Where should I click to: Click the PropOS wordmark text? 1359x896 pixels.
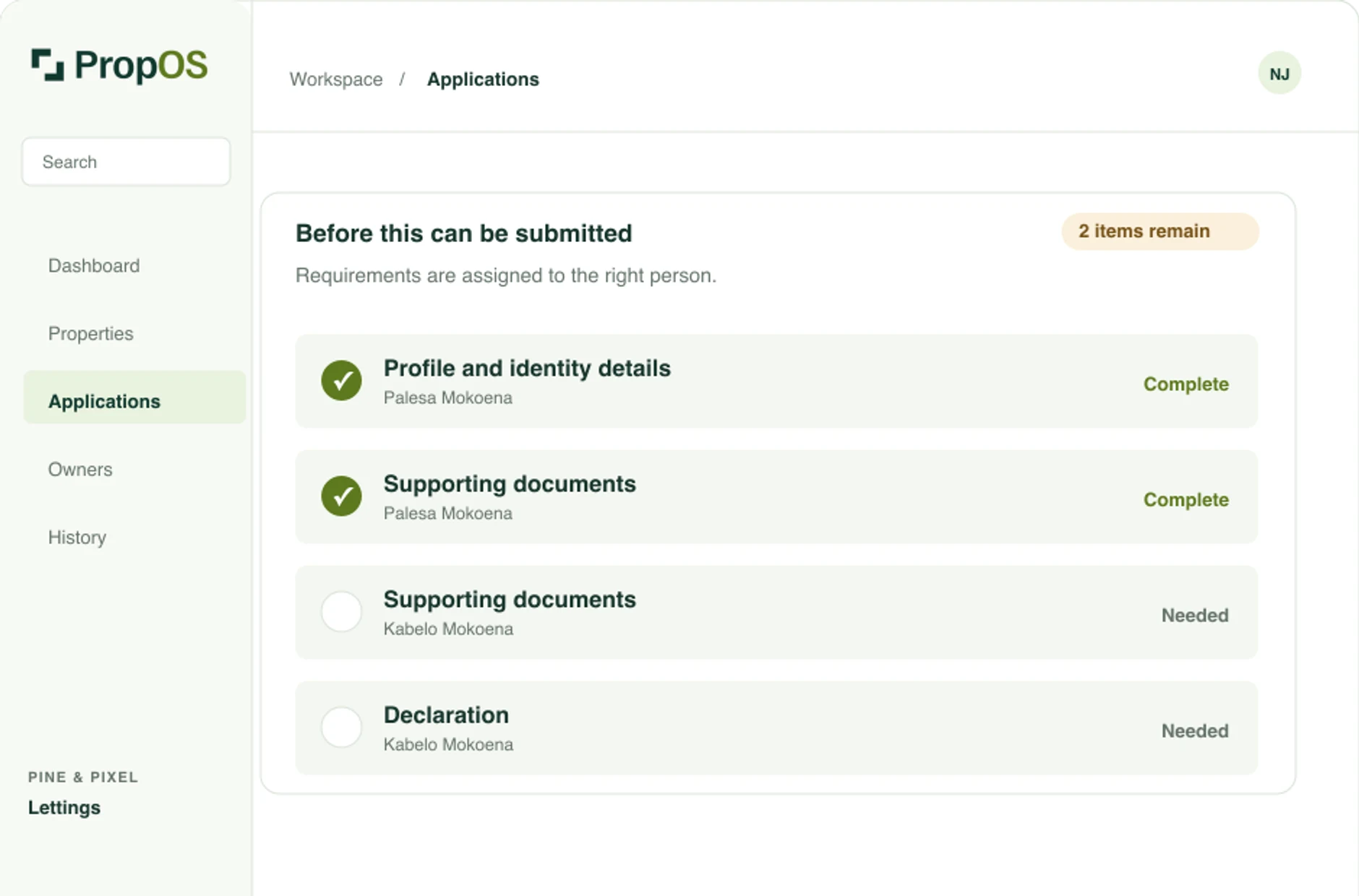coord(141,65)
